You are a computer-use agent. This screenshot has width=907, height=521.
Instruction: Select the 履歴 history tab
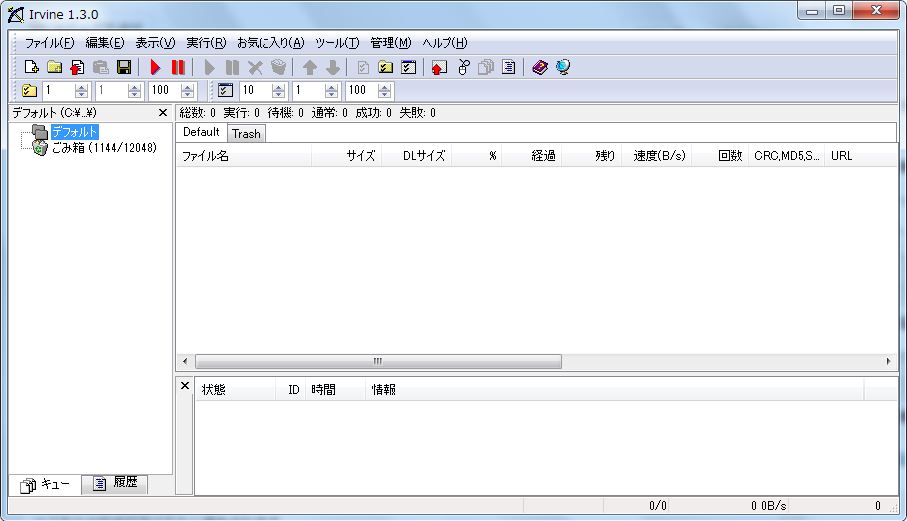click(x=115, y=483)
